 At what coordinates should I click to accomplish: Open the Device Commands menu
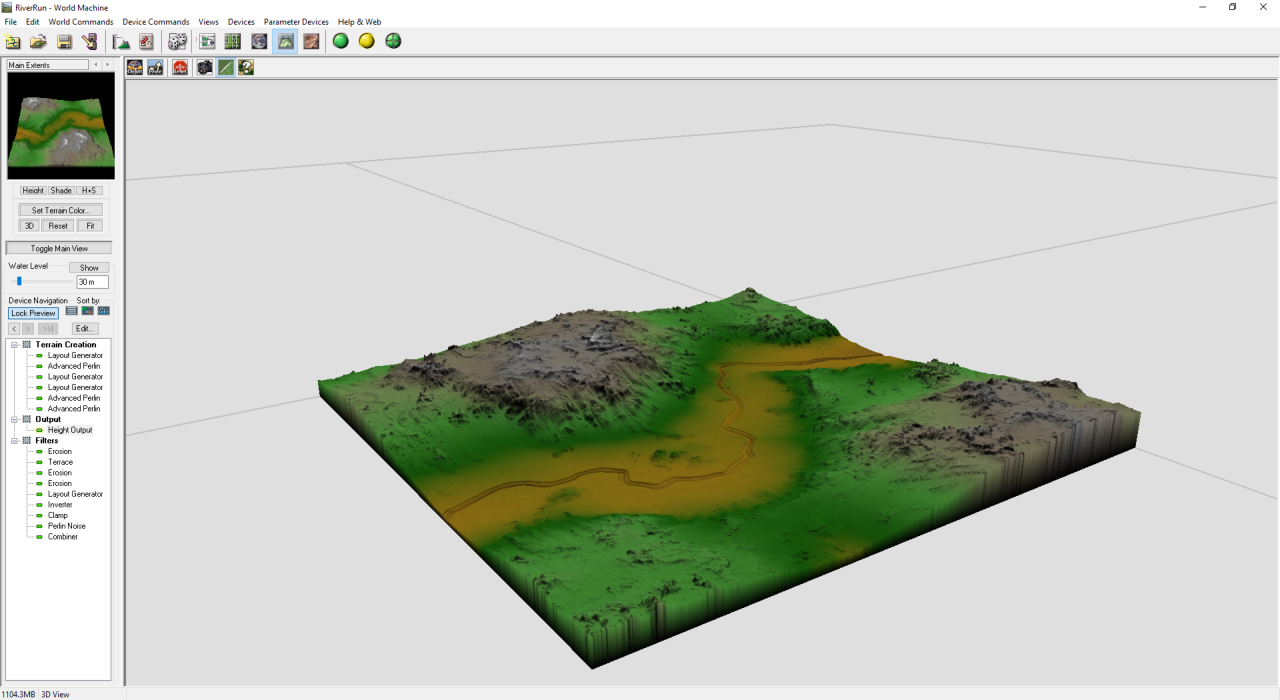(x=155, y=22)
